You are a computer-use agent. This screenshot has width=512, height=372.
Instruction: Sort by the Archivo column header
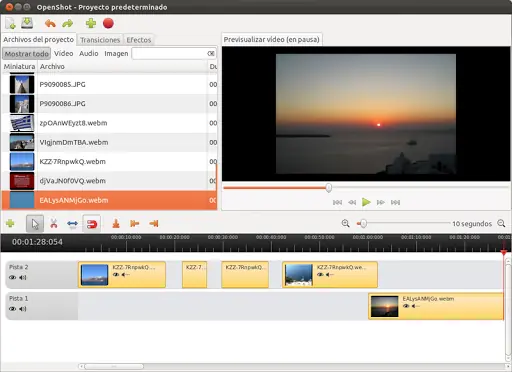122,67
